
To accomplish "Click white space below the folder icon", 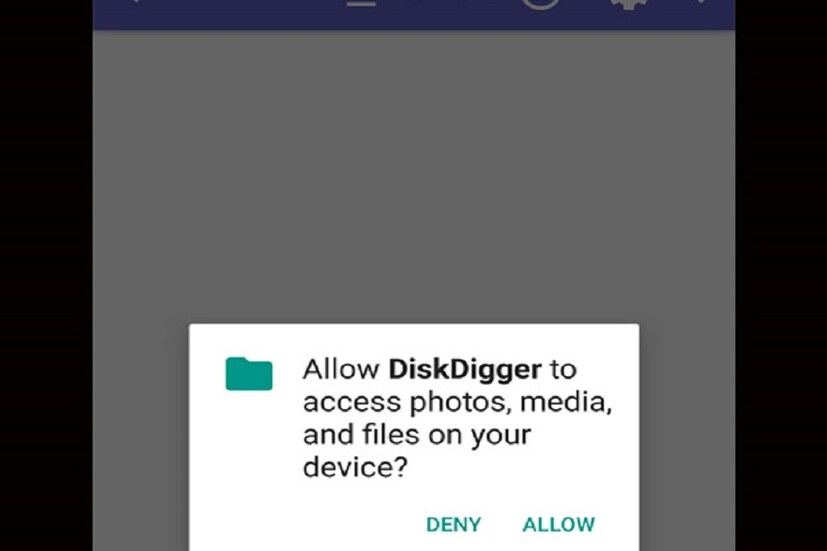I will coord(249,448).
